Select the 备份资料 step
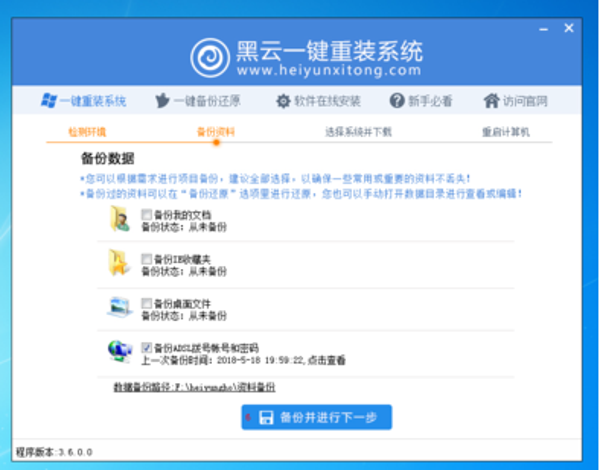The width and height of the screenshot is (600, 470). coord(215,132)
